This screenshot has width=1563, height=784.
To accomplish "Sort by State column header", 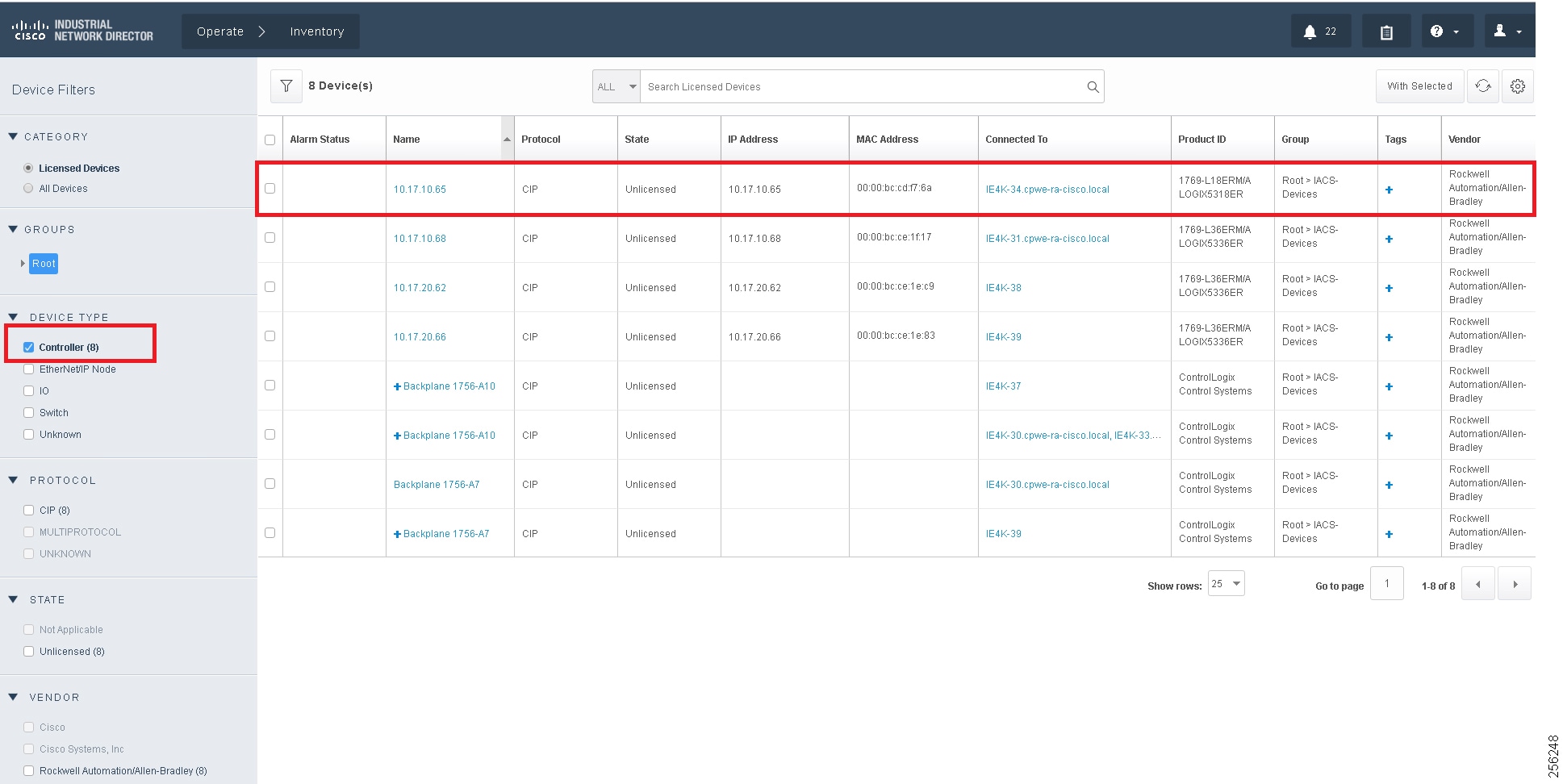I will point(637,140).
